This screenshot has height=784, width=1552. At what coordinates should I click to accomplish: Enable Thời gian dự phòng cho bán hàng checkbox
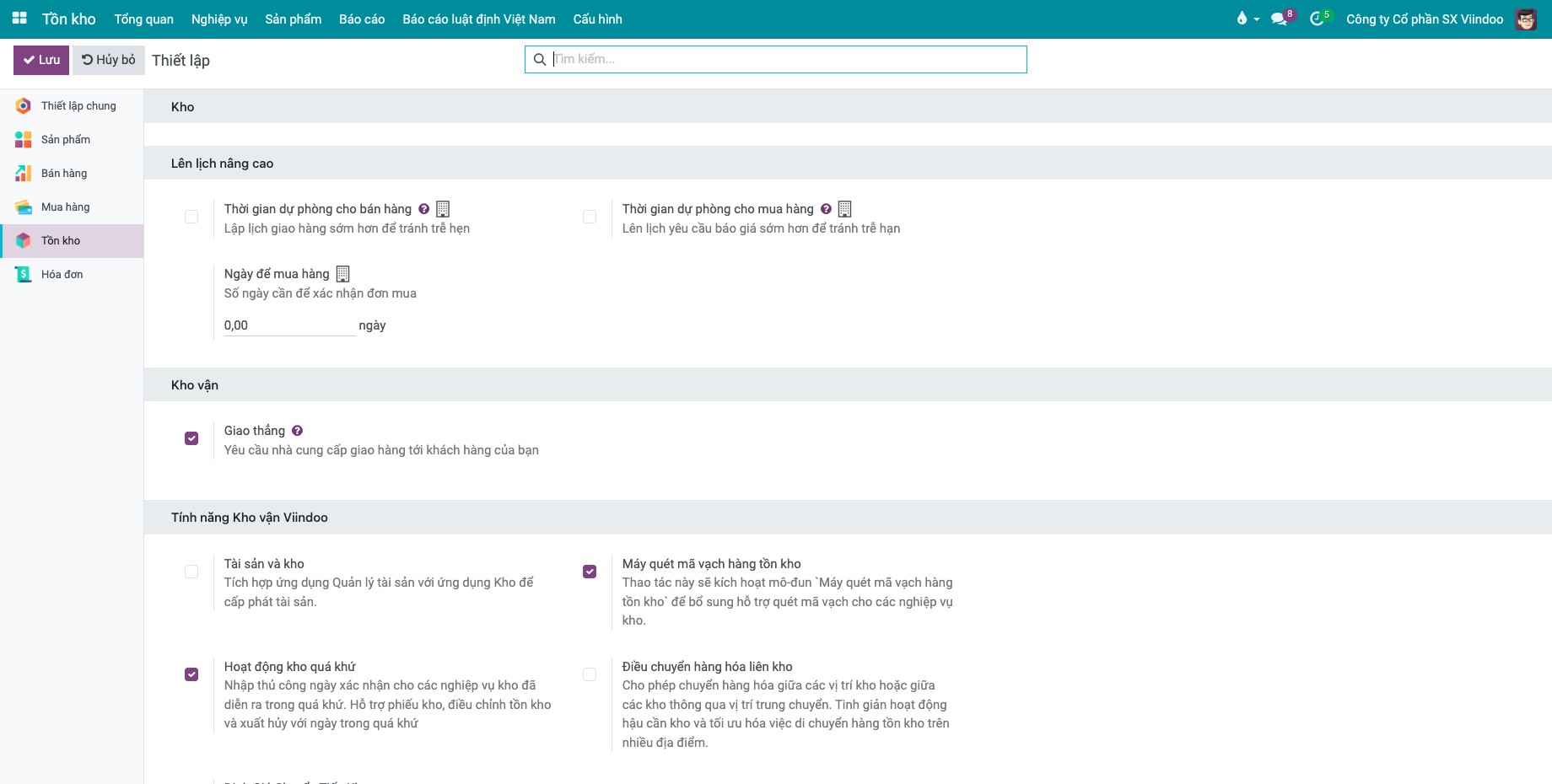click(x=191, y=217)
